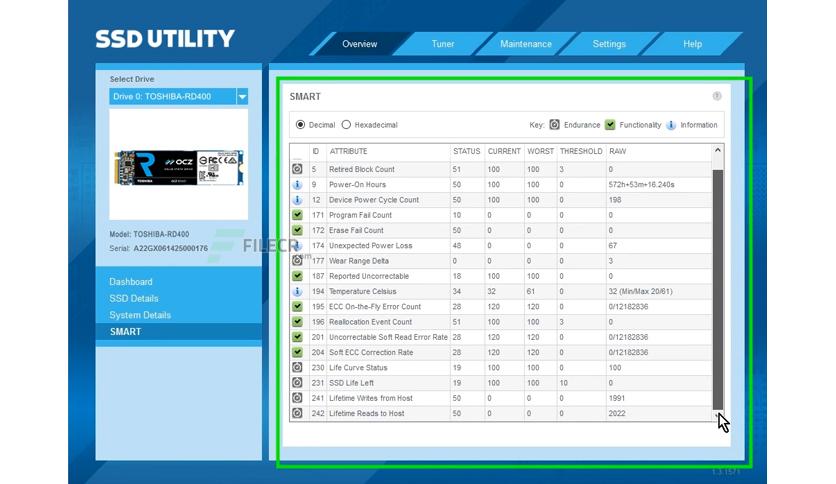Screen dimensions: 836x484
Task: Click raw value 2022 for Lifetime Reads
Action: pyautogui.click(x=617, y=413)
